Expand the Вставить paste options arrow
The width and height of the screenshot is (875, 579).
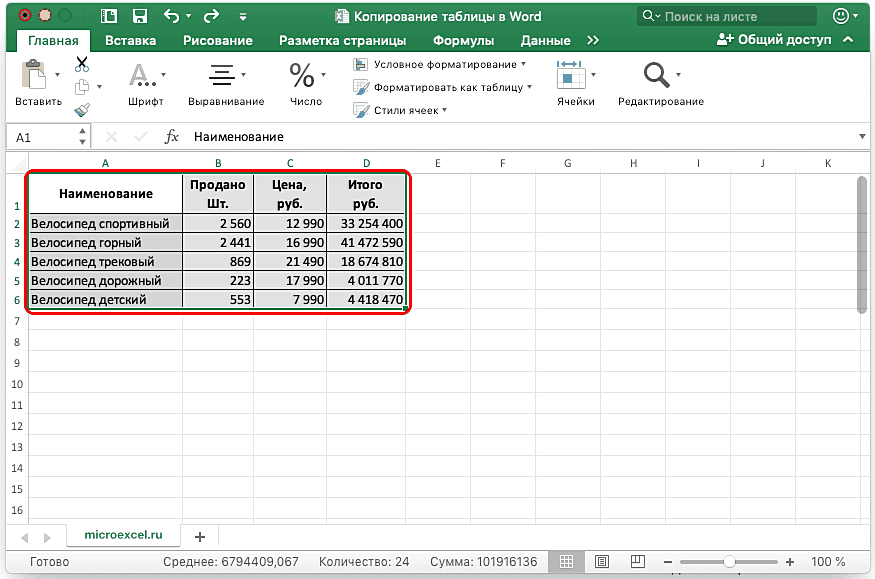(x=57, y=75)
